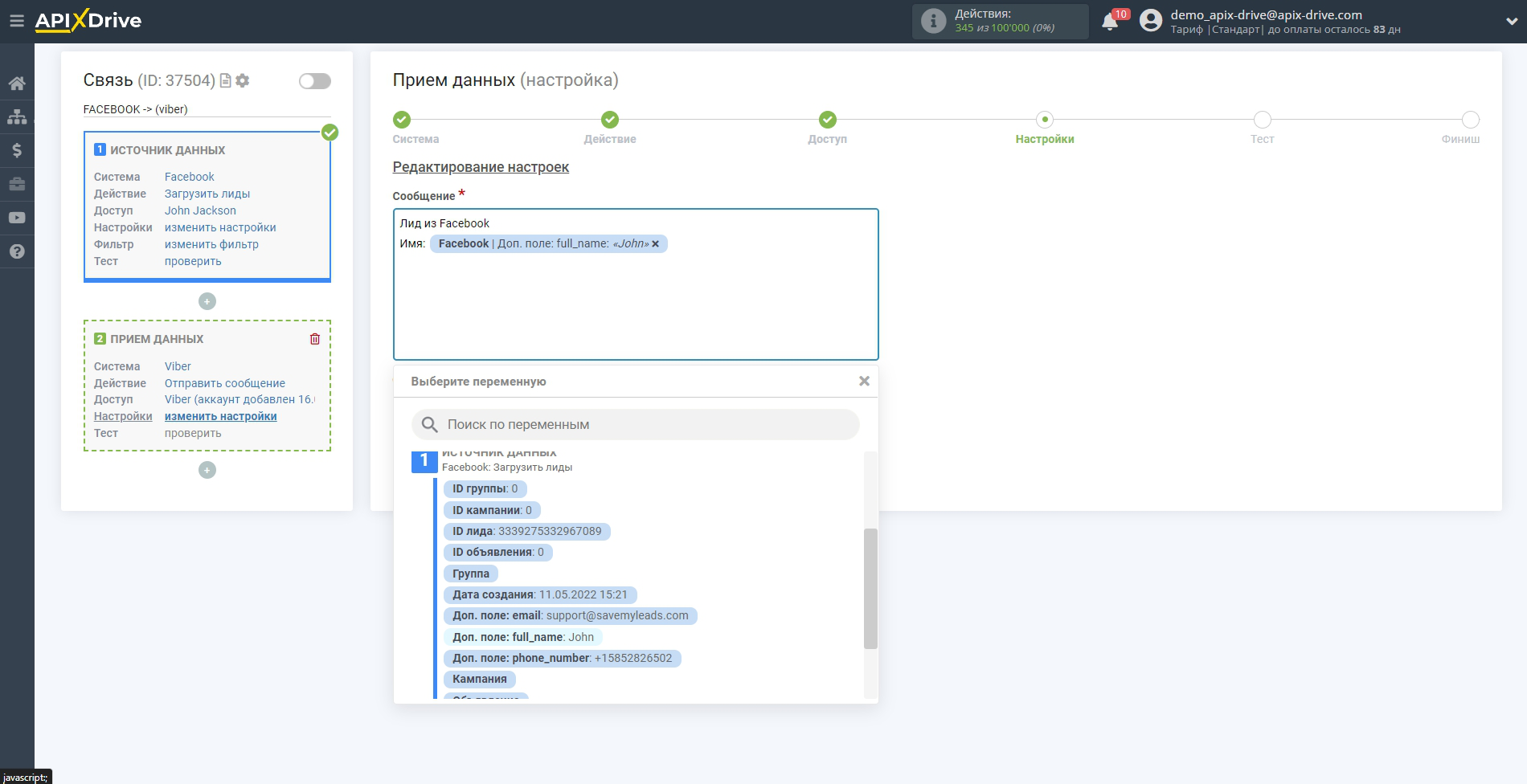This screenshot has height=784, width=1527.
Task: Open the help question mark icon
Action: [17, 251]
